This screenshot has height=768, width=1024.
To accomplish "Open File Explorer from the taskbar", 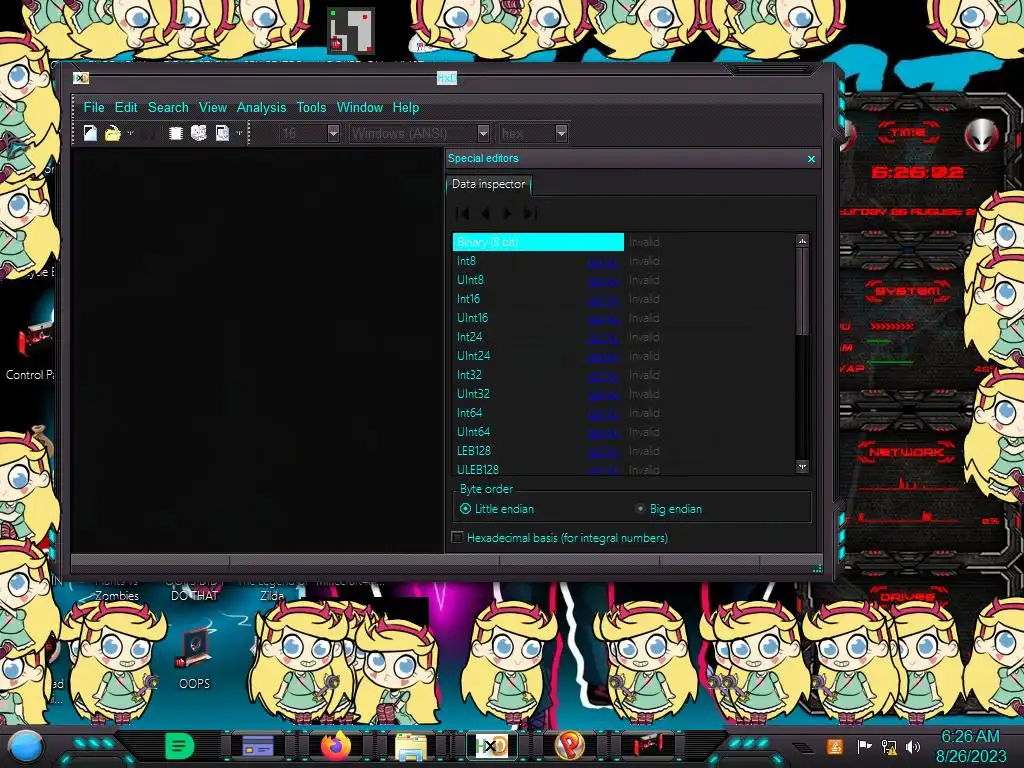I will coord(411,746).
